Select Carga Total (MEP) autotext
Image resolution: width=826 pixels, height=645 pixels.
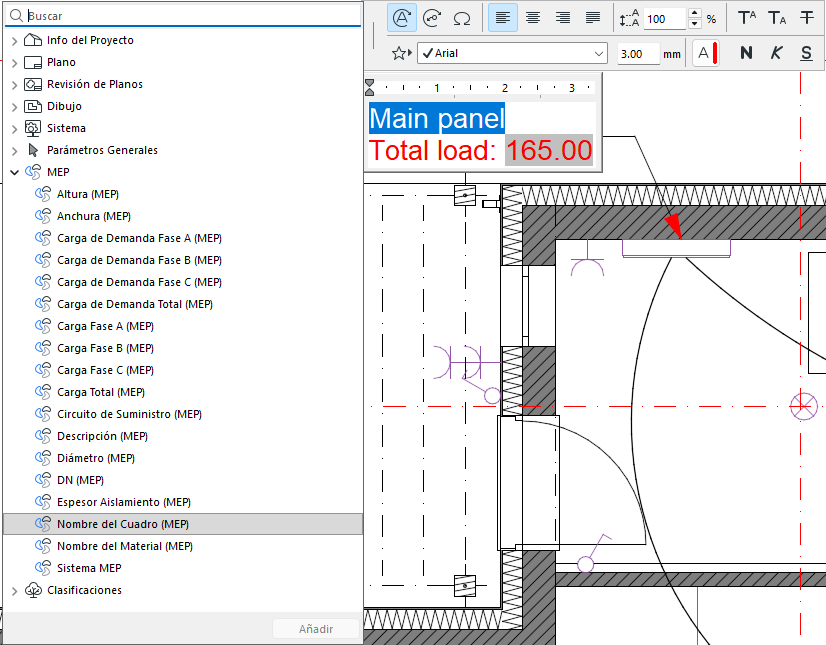183,392
